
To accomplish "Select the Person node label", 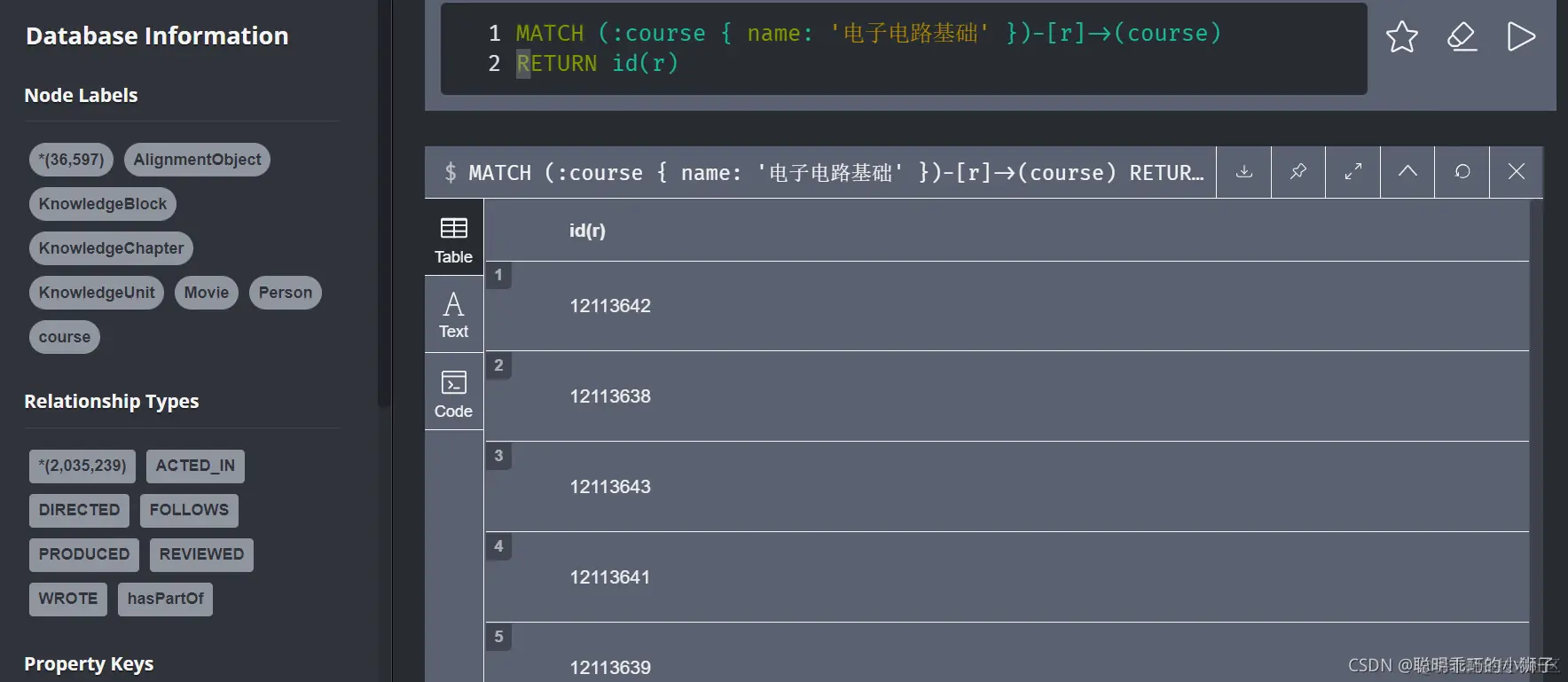I will pos(286,293).
